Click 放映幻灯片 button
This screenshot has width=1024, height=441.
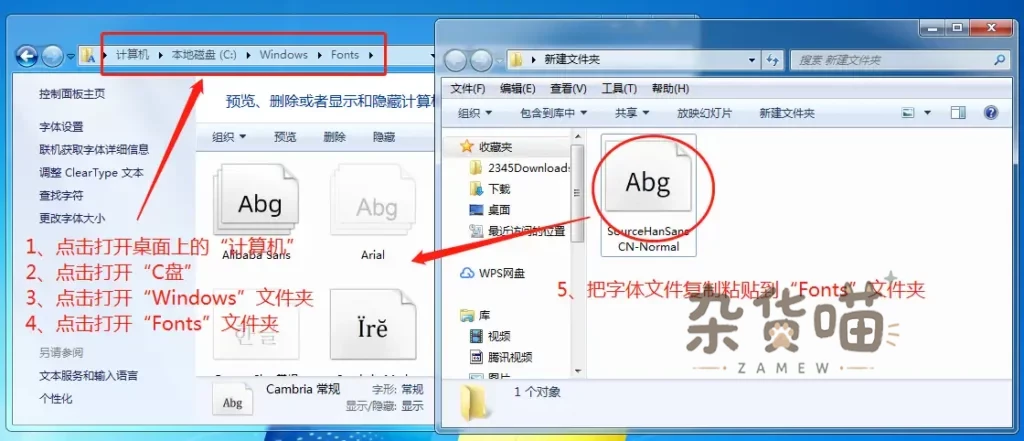pyautogui.click(x=705, y=113)
